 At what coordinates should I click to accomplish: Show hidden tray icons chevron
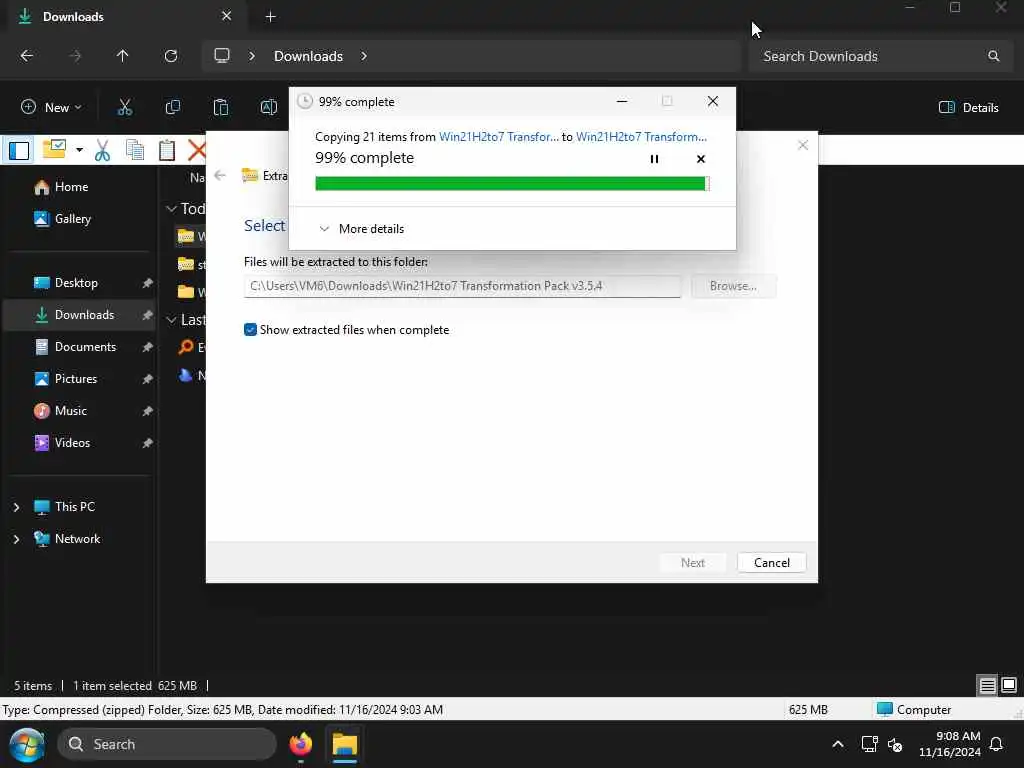pyautogui.click(x=837, y=744)
